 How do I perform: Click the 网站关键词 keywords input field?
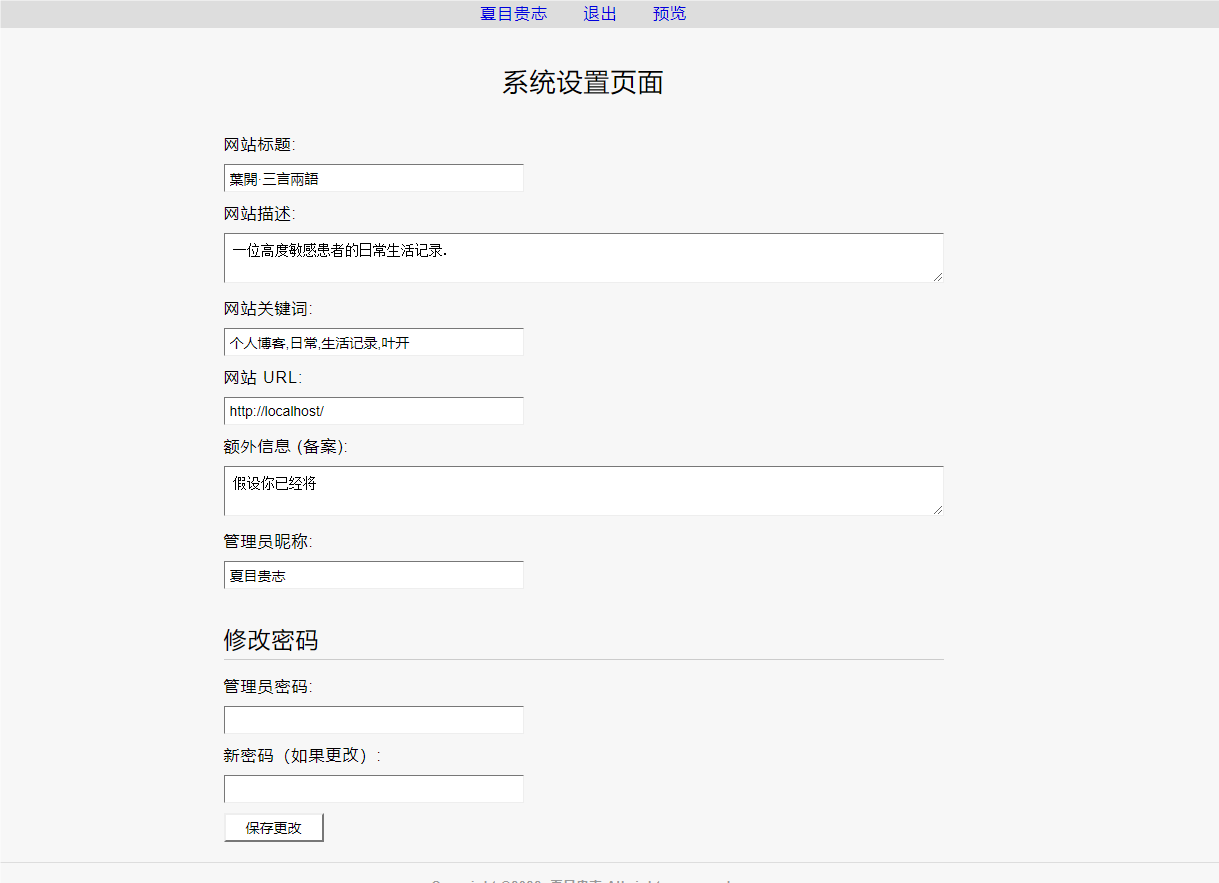click(x=373, y=343)
